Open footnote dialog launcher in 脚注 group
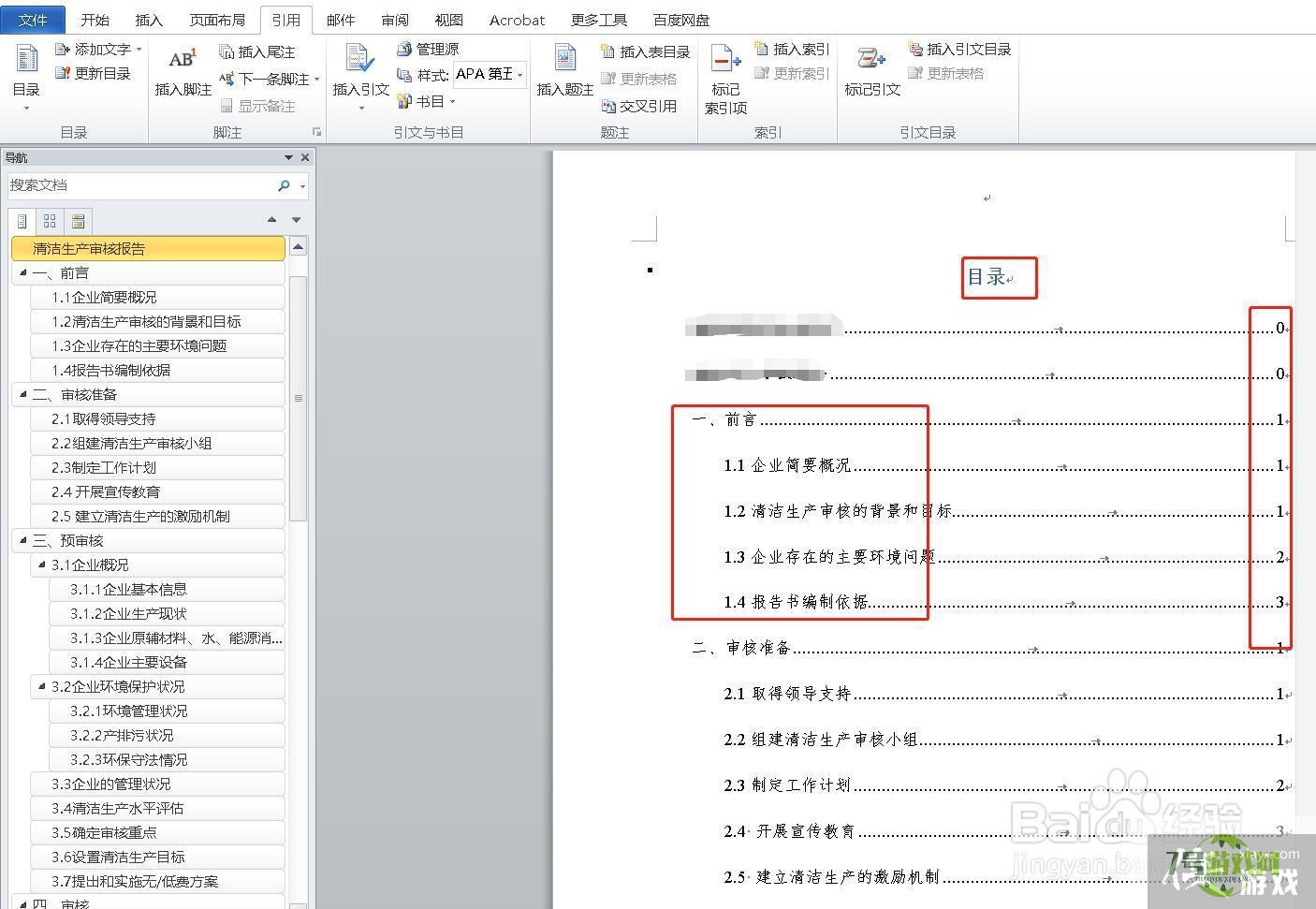Image resolution: width=1316 pixels, height=909 pixels. point(316,132)
